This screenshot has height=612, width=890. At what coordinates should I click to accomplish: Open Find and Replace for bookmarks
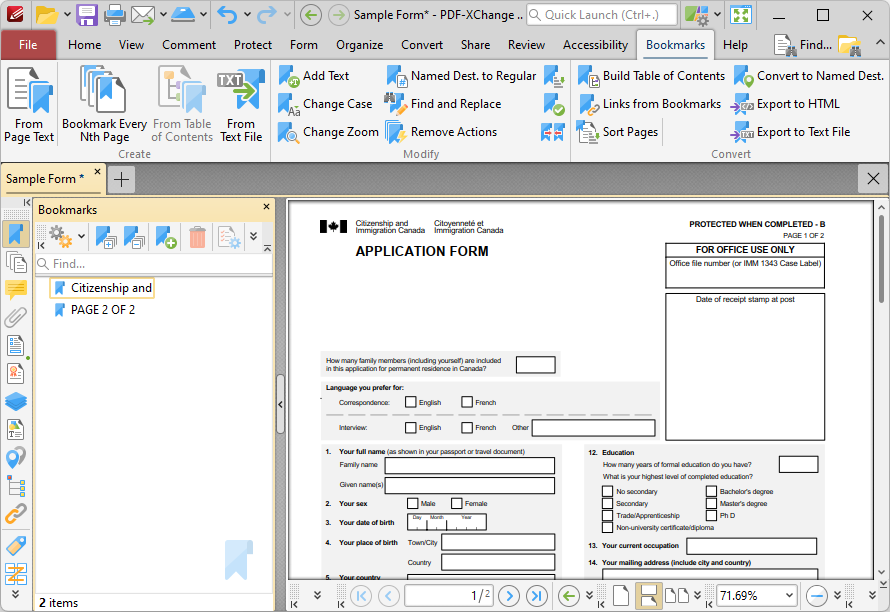[x=443, y=104]
